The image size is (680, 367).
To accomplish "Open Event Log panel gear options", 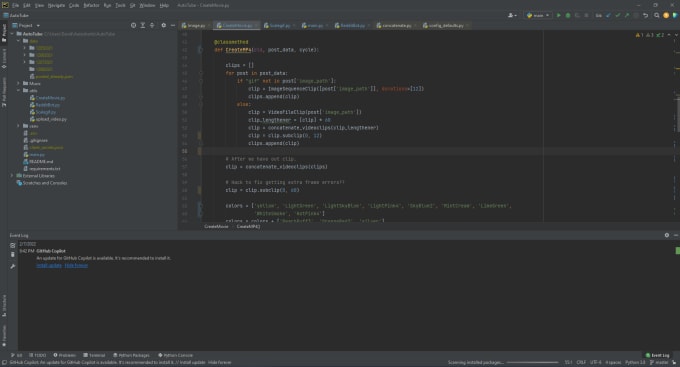I will (667, 235).
